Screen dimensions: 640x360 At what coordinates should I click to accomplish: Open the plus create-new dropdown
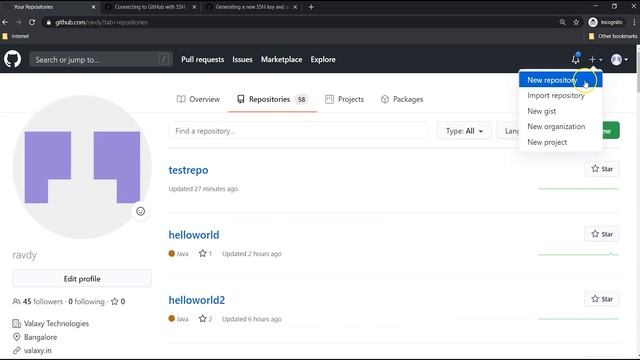[x=595, y=60]
